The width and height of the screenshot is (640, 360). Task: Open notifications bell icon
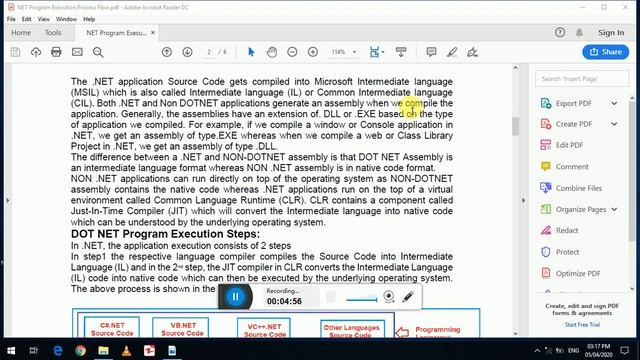579,33
